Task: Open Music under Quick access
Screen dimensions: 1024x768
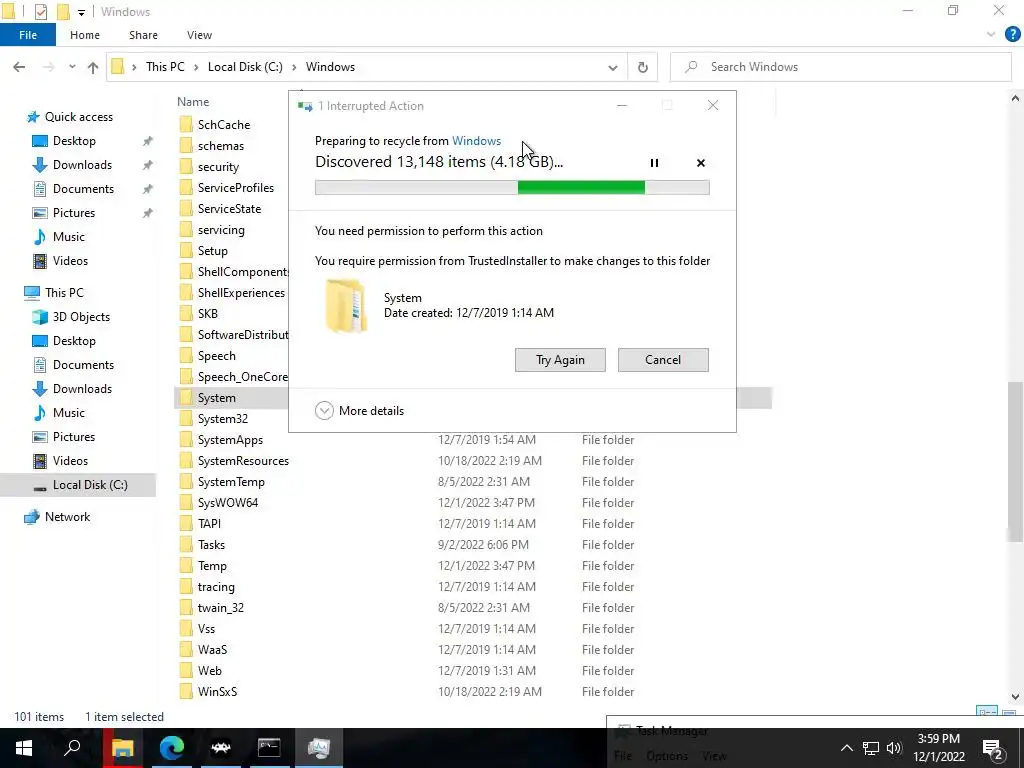Action: (x=69, y=237)
